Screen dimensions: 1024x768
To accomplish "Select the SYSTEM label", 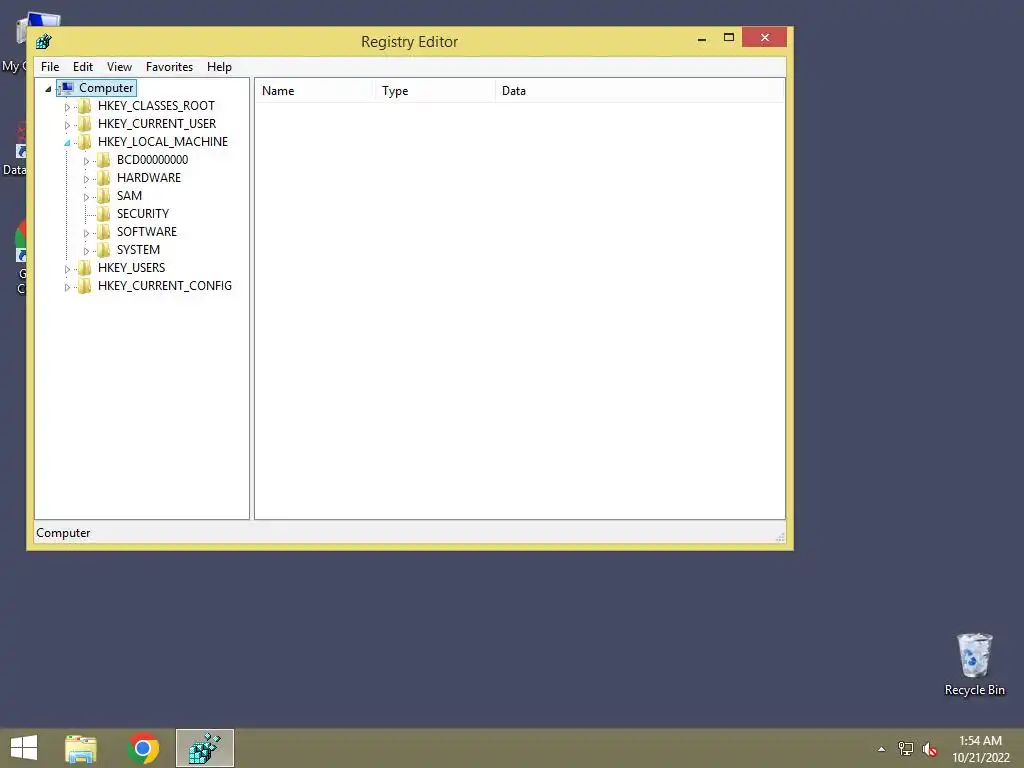I will pyautogui.click(x=138, y=249).
